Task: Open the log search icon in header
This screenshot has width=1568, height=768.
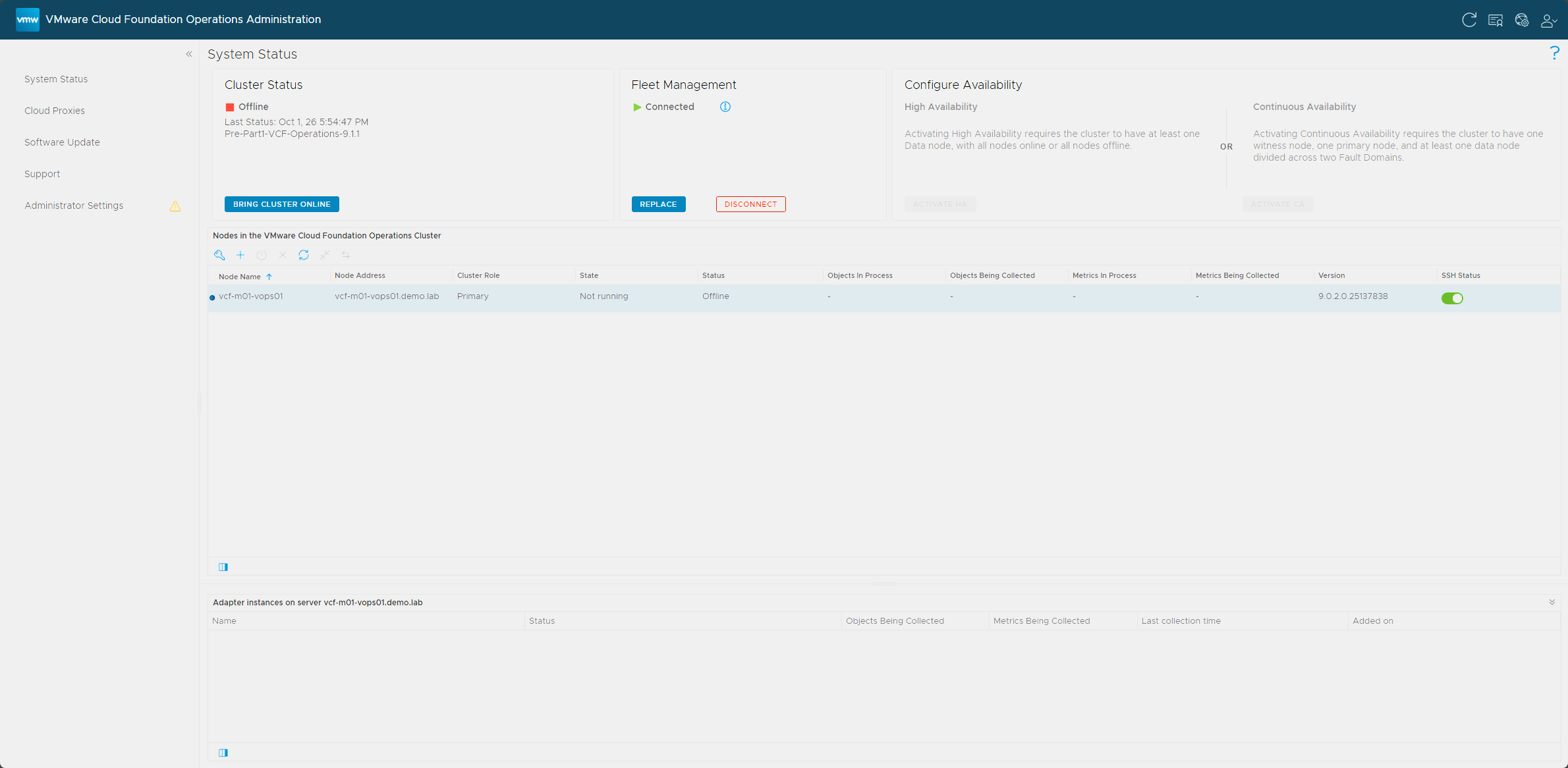Action: pos(1496,20)
